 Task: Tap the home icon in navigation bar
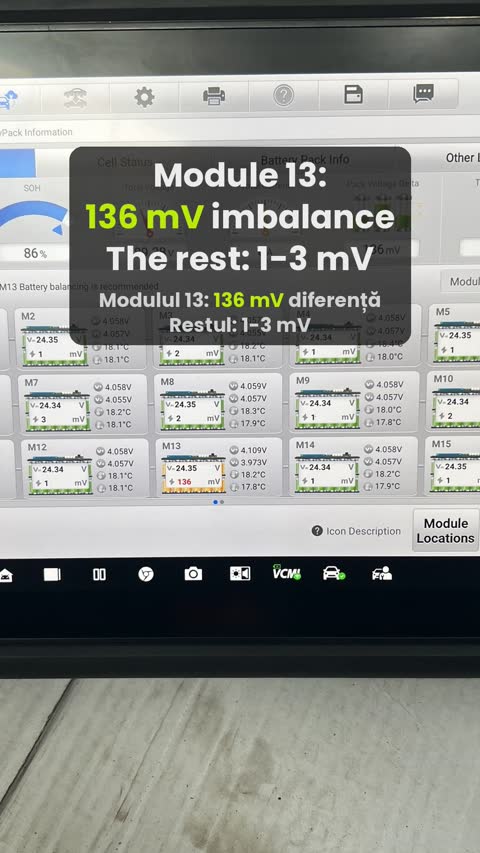tap(5, 575)
